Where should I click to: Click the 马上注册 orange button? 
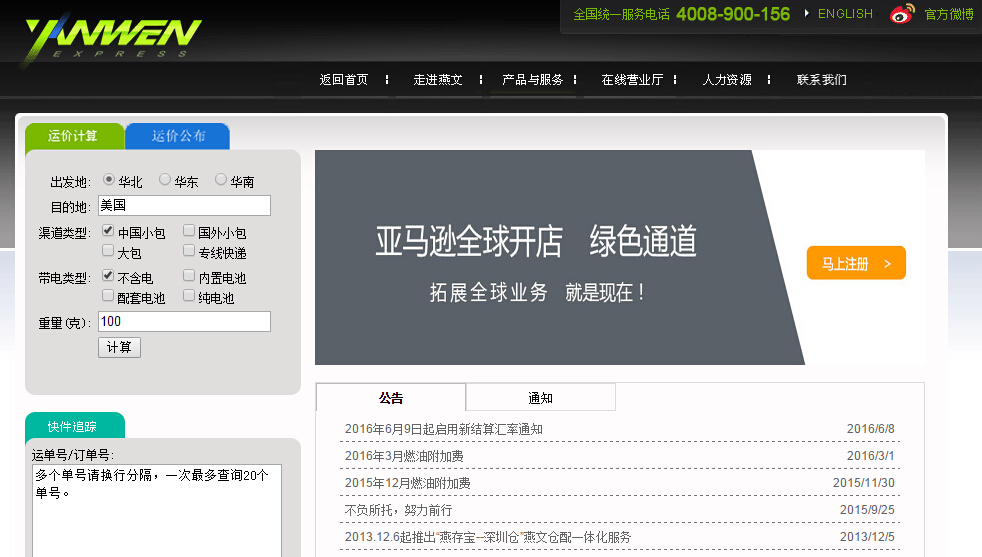point(856,263)
